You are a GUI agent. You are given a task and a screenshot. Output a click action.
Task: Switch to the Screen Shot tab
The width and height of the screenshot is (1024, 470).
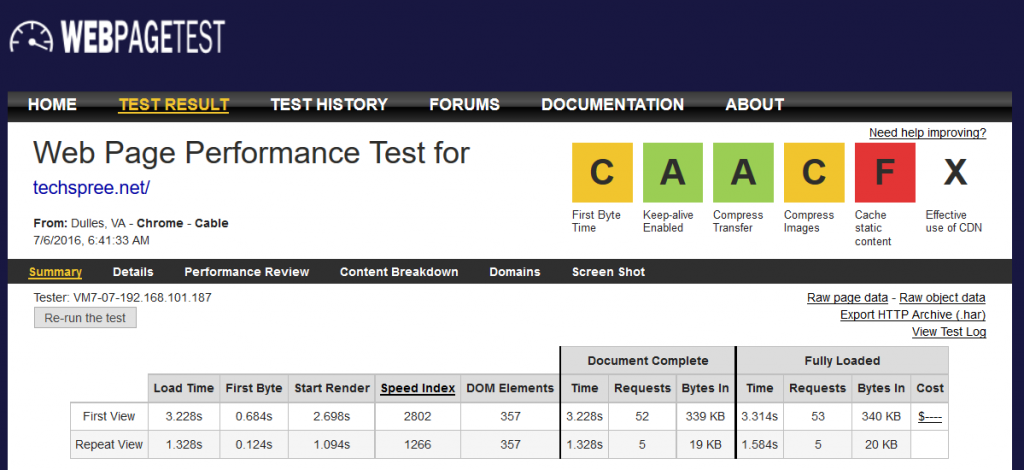coord(609,272)
